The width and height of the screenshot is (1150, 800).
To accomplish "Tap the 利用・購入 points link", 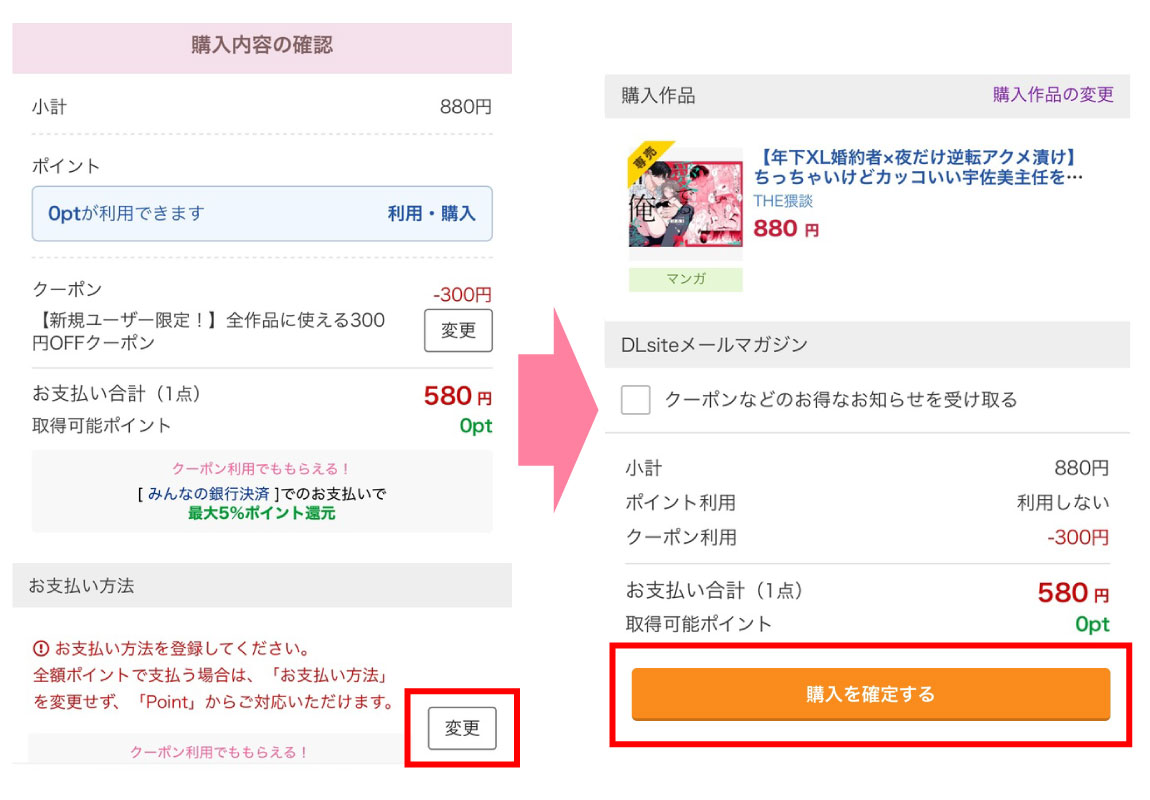I will pyautogui.click(x=431, y=213).
